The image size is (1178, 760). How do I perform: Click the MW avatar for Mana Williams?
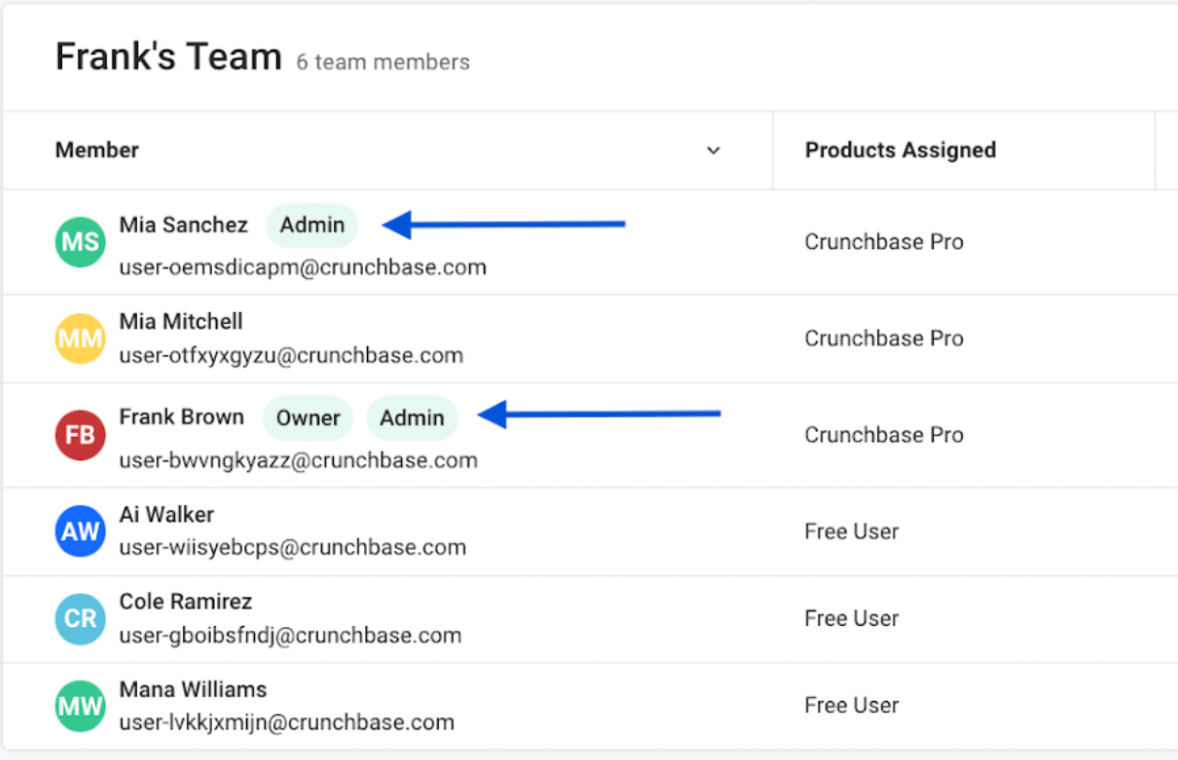[80, 706]
